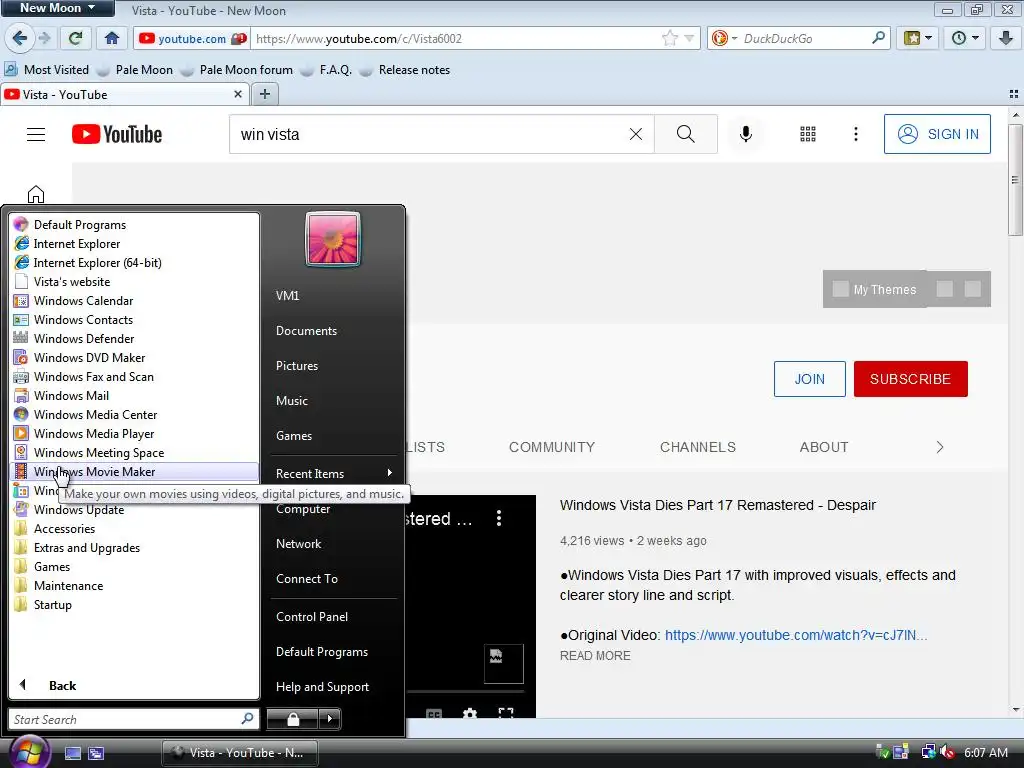Click the browser URL address field
Image resolution: width=1024 pixels, height=768 pixels.
[x=457, y=39]
